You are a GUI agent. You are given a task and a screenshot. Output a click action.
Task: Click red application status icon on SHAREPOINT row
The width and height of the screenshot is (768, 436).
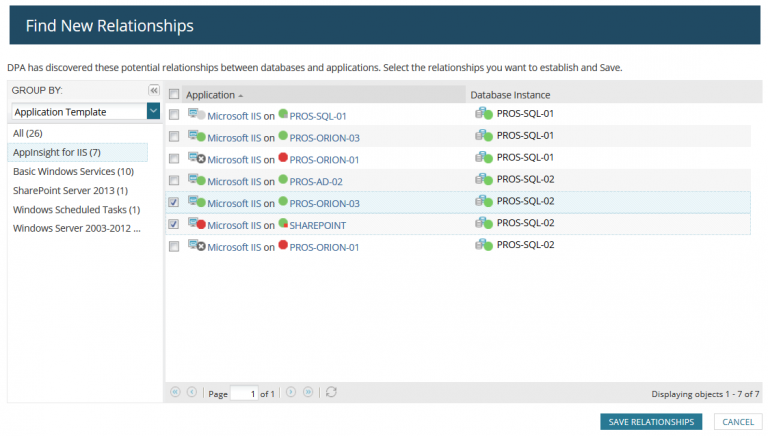click(197, 224)
